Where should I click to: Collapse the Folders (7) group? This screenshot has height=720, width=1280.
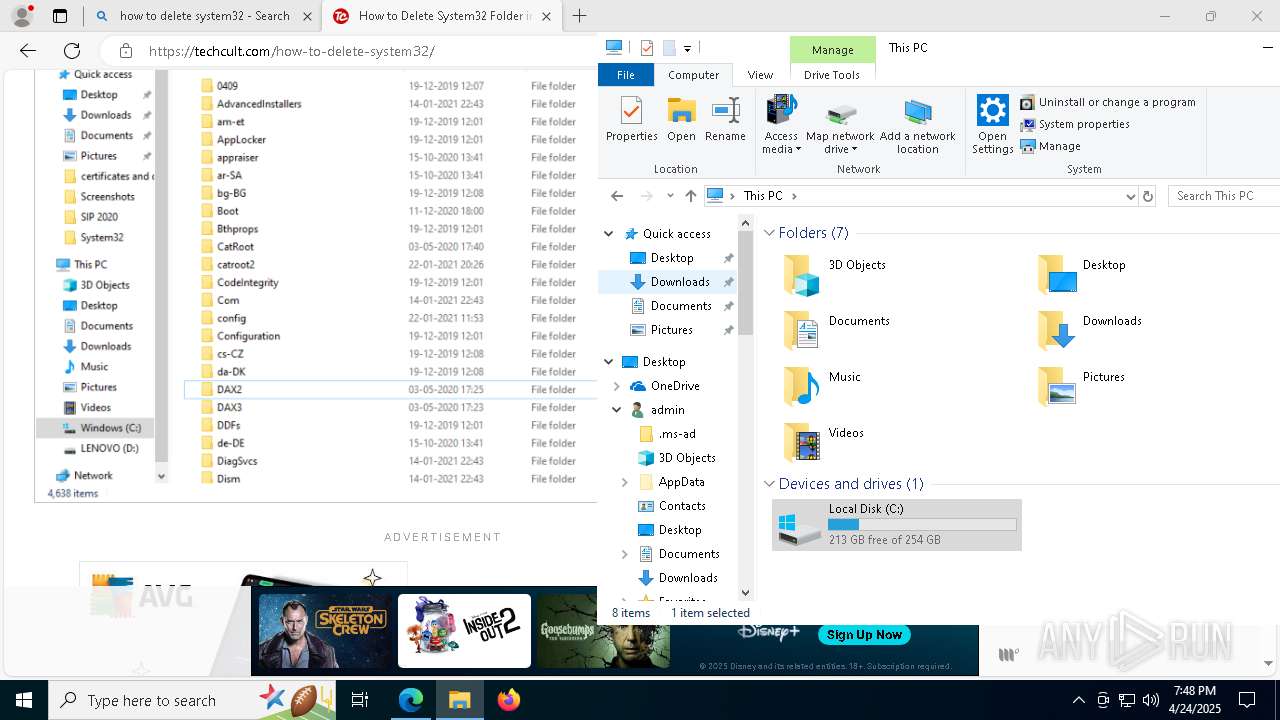coord(770,233)
